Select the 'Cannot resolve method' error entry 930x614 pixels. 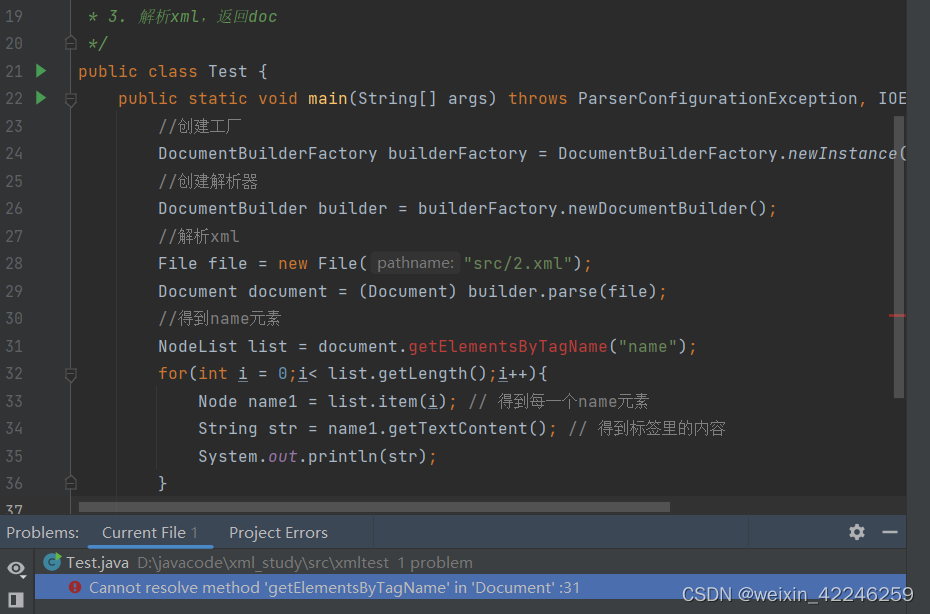tap(470, 587)
